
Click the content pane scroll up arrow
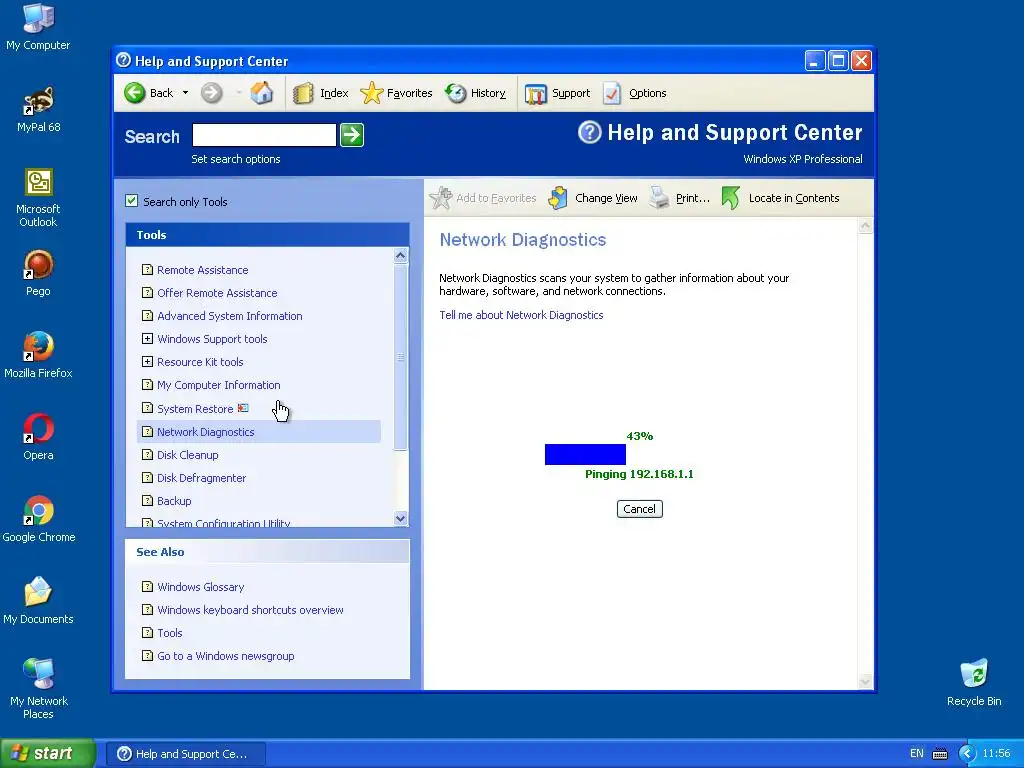[x=865, y=226]
